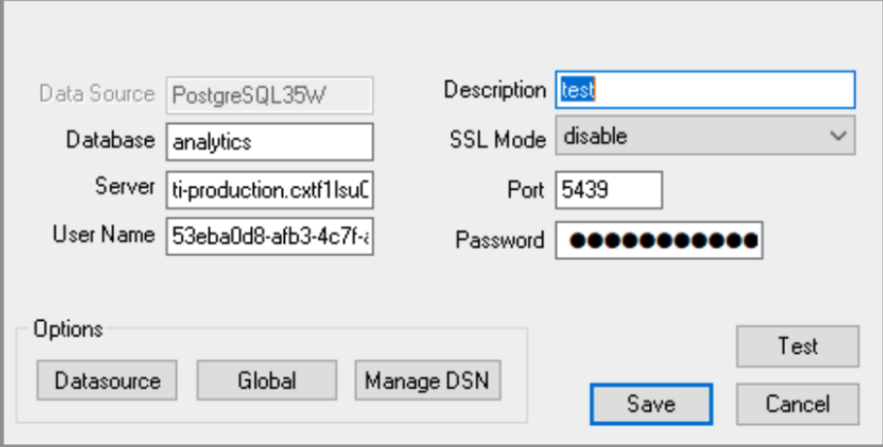883x447 pixels.
Task: Click the User Name label
Action: pos(104,235)
